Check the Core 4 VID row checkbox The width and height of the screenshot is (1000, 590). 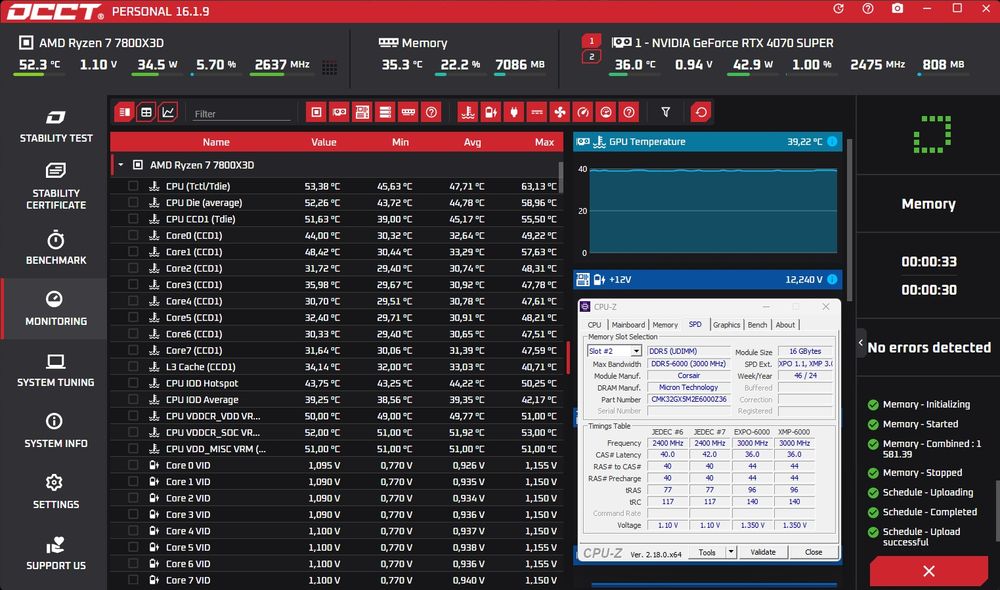click(x=133, y=531)
